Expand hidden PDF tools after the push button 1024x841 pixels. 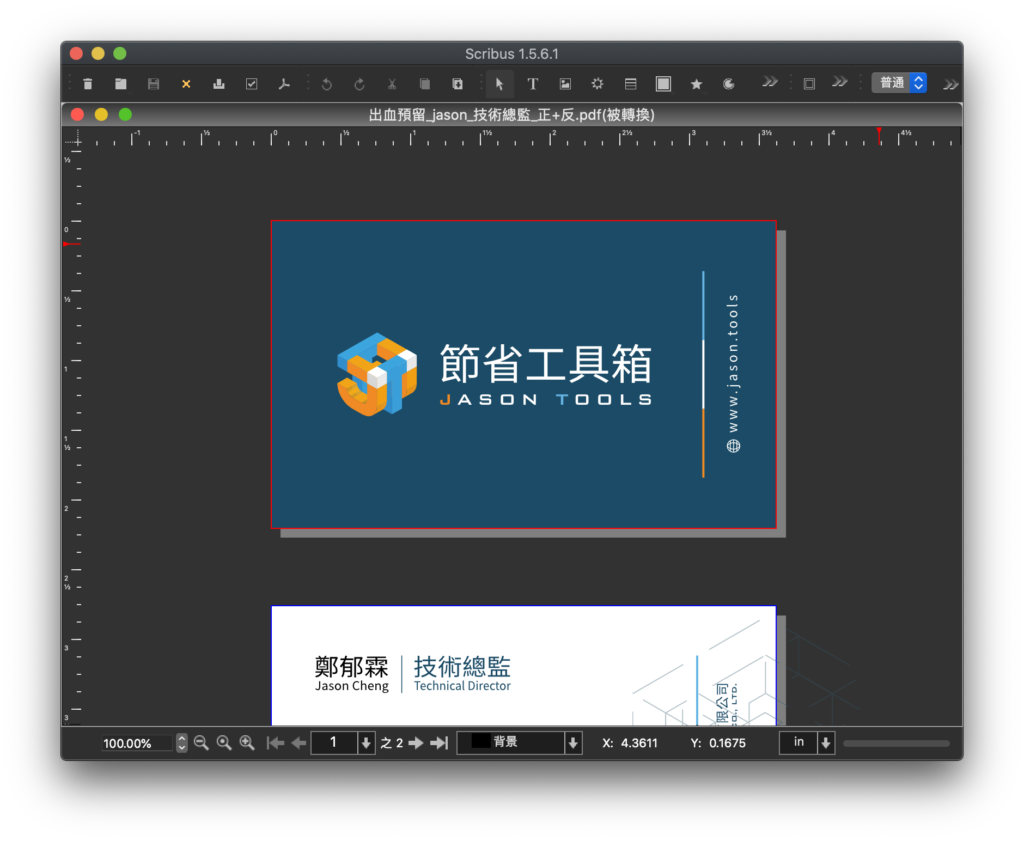(840, 82)
